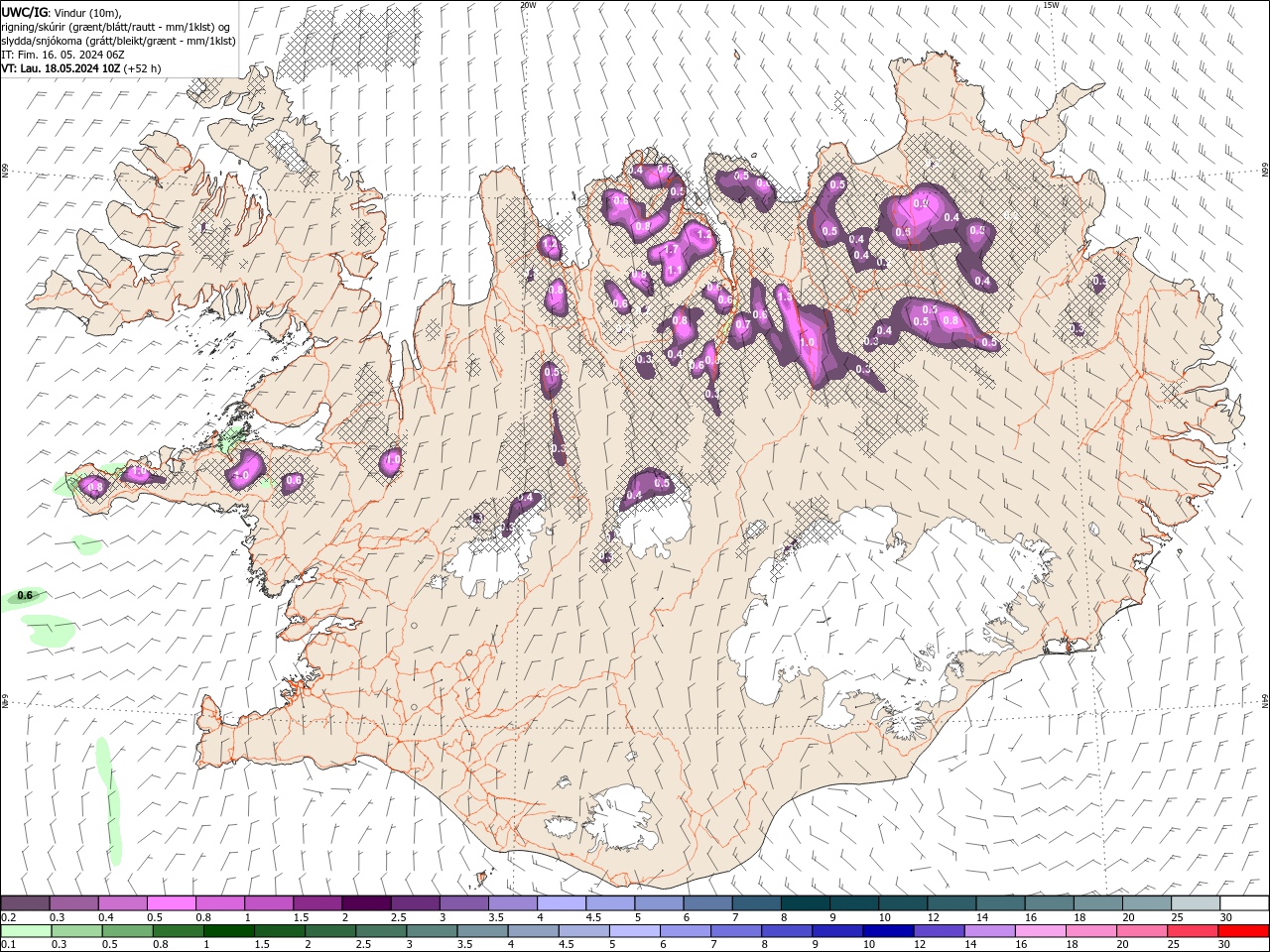This screenshot has width=1270, height=952.
Task: Click the '20W' longitude label at top
Action: (x=528, y=5)
